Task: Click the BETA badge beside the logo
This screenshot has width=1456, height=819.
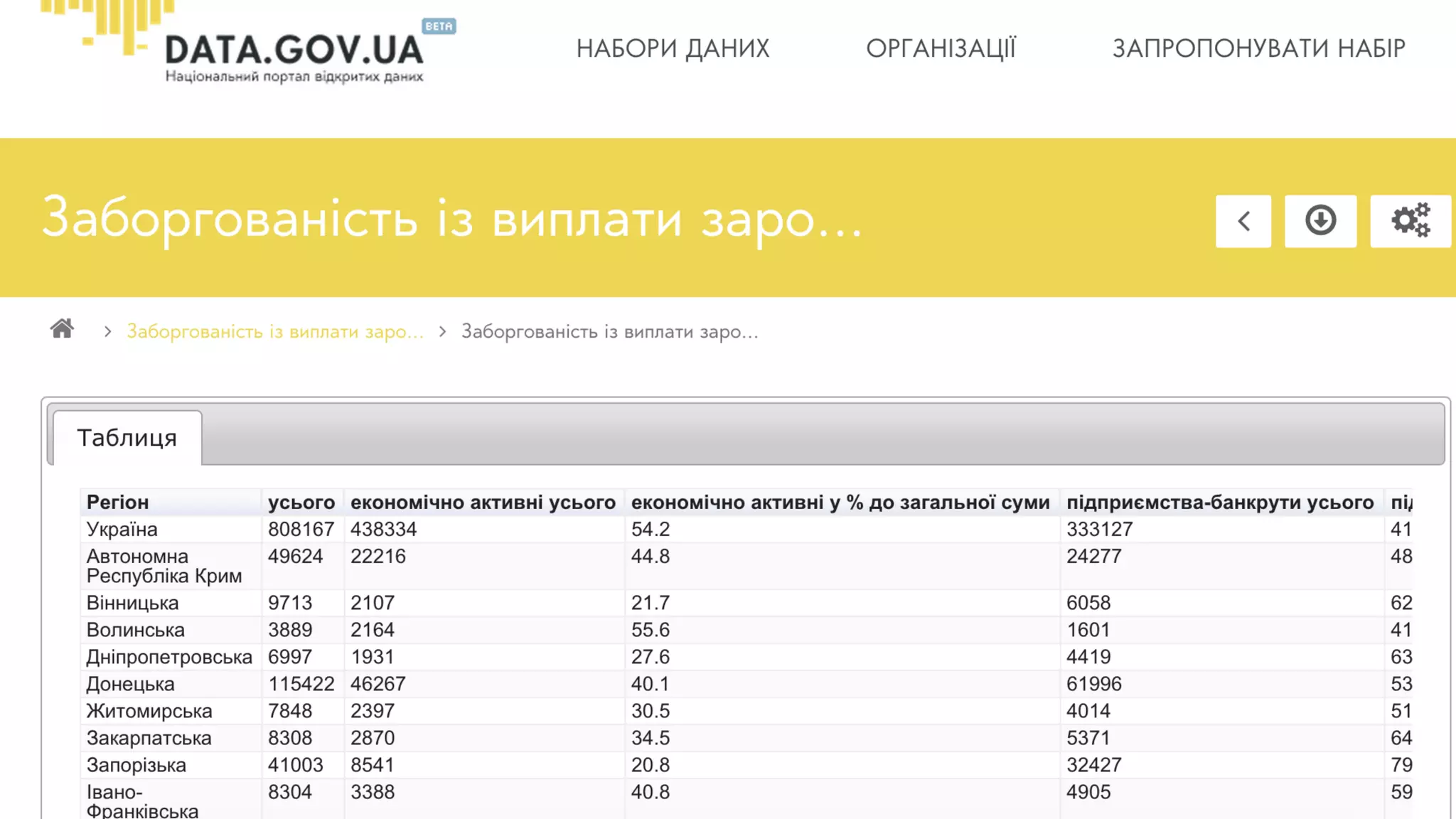Action: pyautogui.click(x=439, y=26)
